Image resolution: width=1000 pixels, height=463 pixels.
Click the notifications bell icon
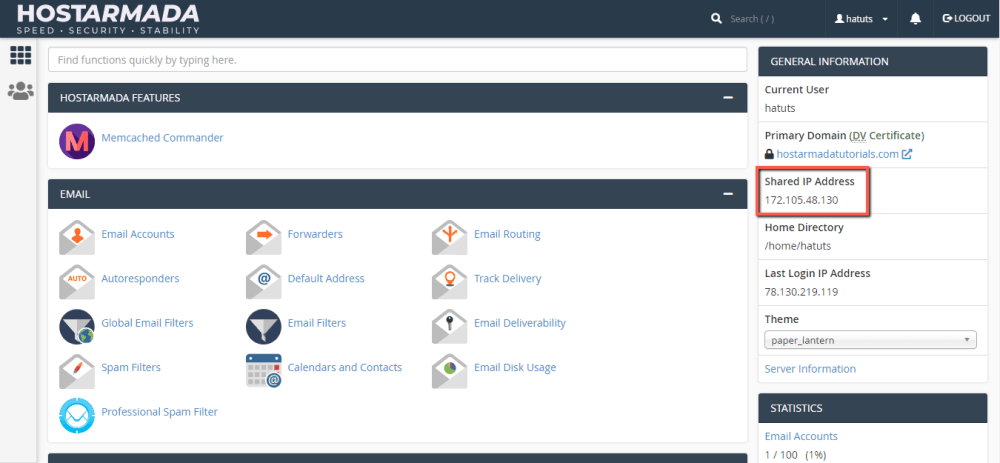(x=915, y=18)
